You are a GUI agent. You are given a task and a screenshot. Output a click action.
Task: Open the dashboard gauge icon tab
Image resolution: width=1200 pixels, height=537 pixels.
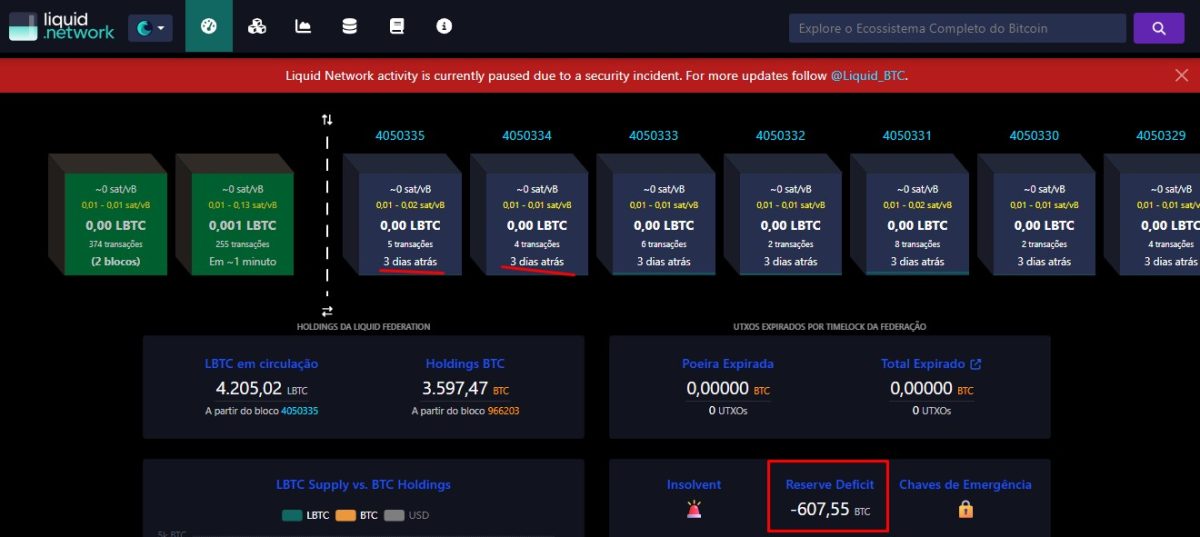[208, 27]
